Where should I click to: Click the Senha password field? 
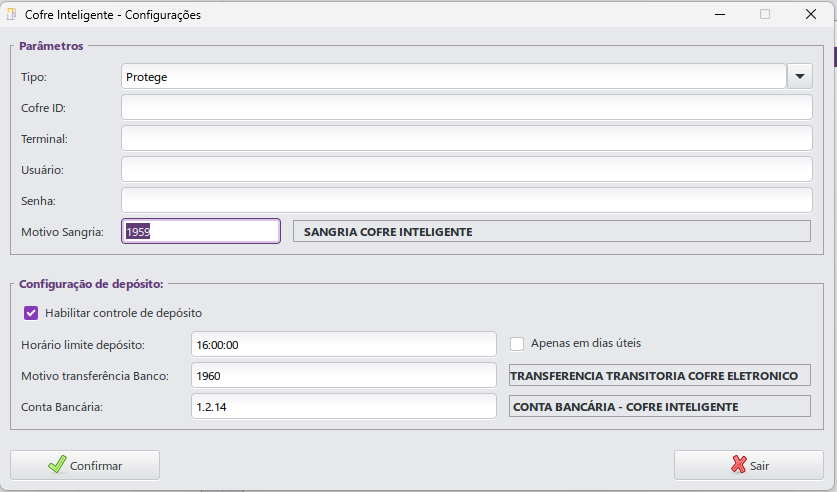(466, 201)
